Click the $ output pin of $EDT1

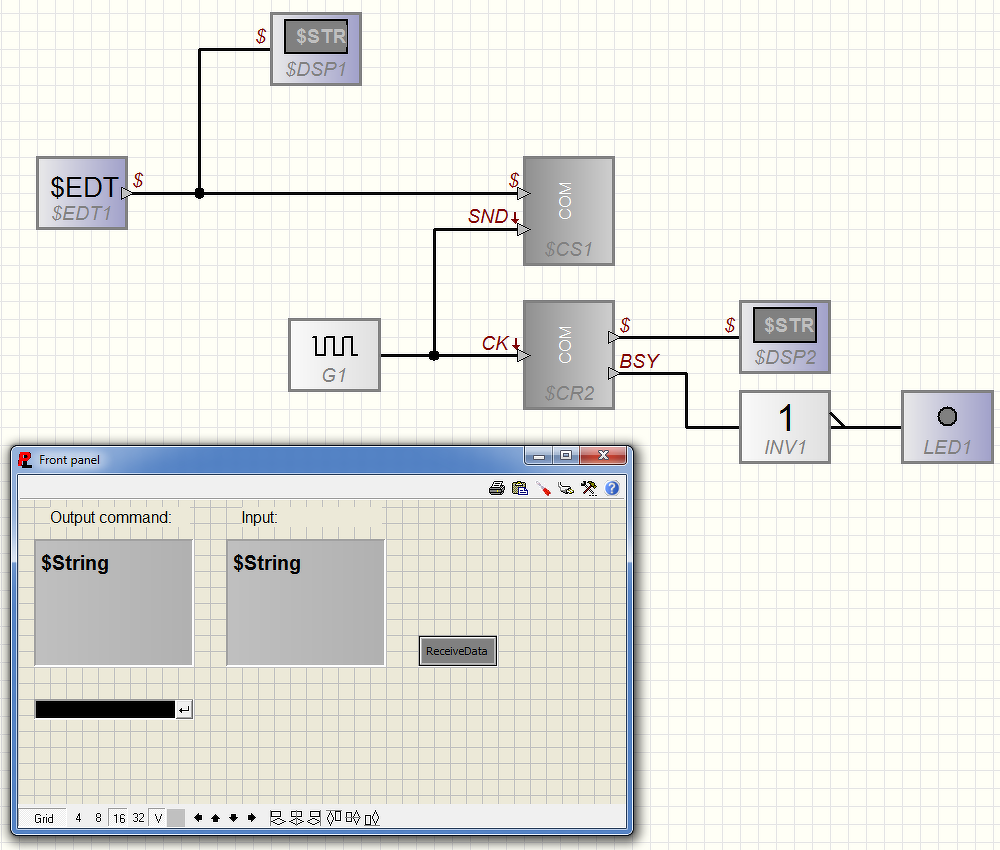point(126,193)
